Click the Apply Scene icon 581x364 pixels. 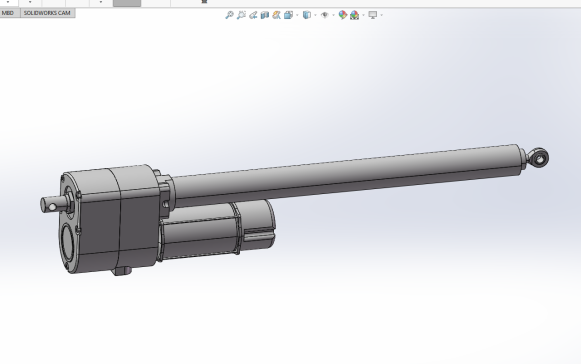355,15
